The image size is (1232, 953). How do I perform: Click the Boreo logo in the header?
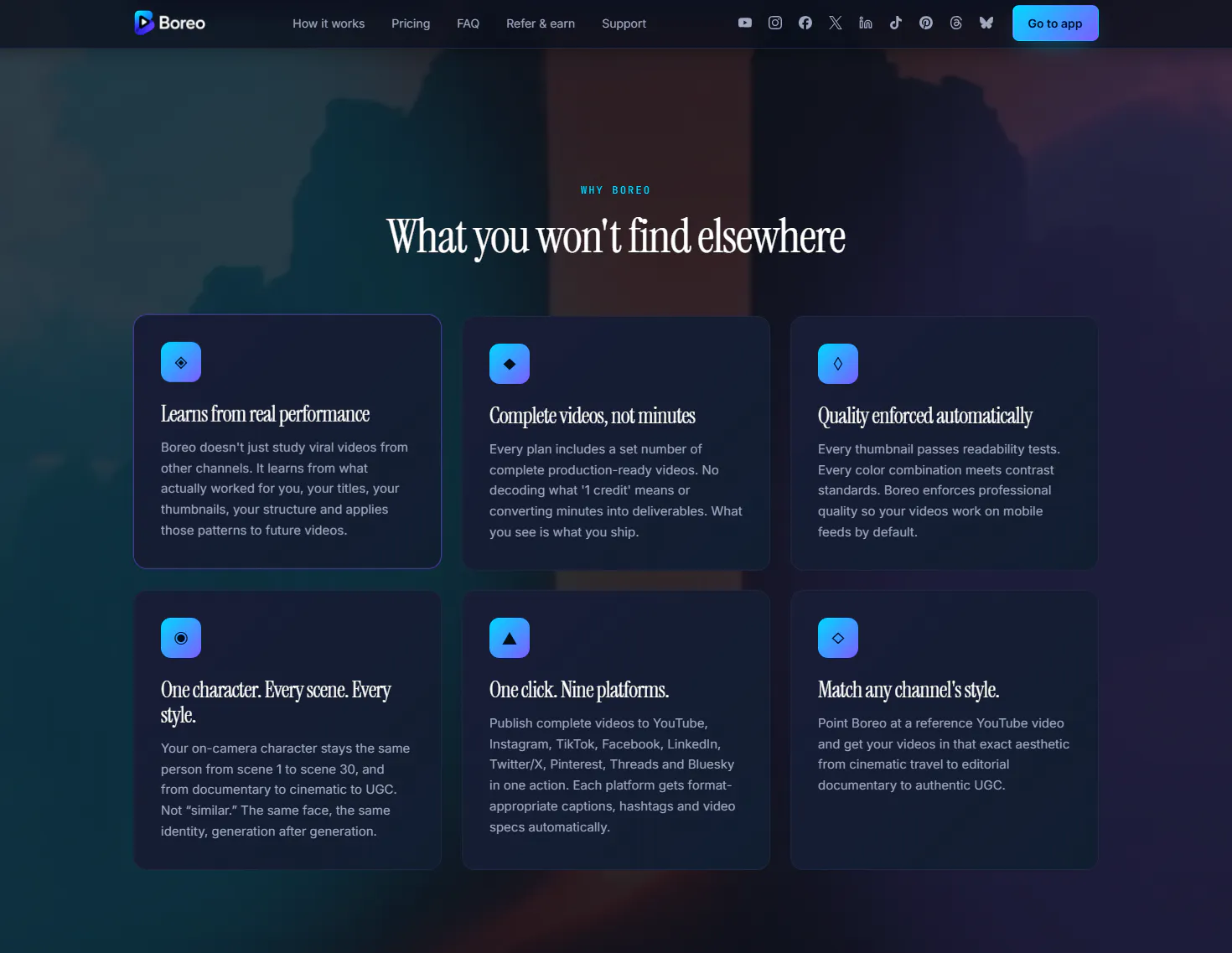(170, 23)
